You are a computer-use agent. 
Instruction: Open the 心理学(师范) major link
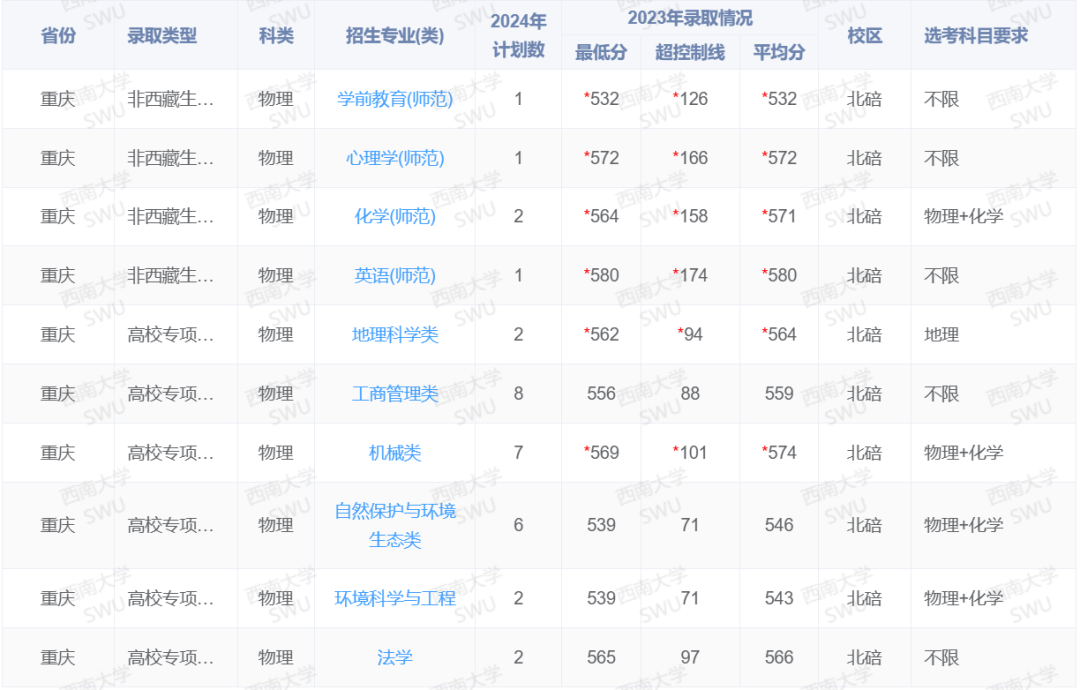(x=395, y=158)
